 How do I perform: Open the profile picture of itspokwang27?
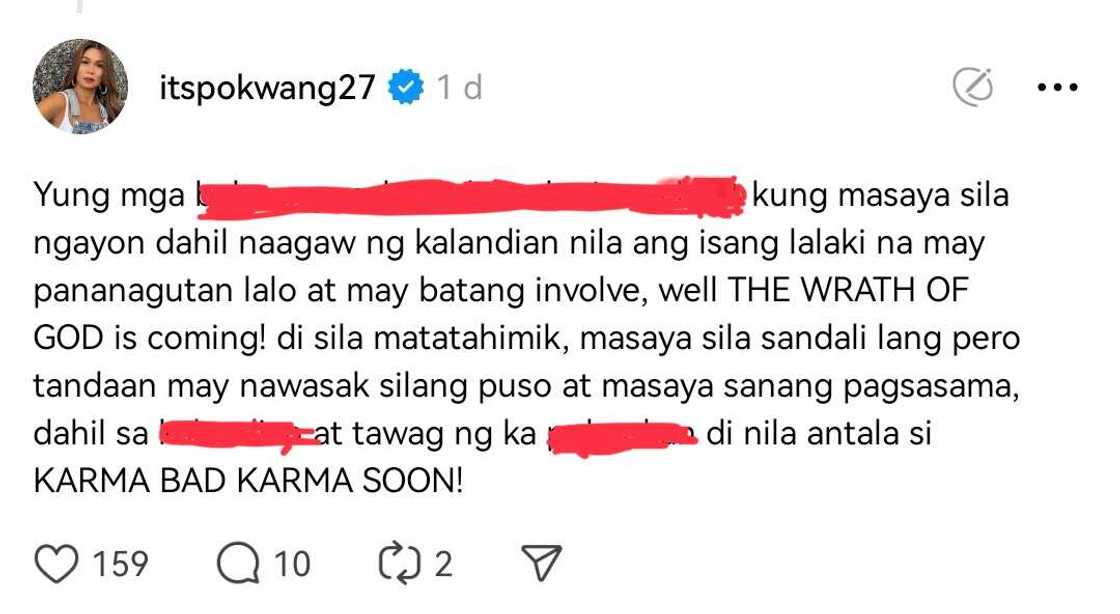(80, 86)
